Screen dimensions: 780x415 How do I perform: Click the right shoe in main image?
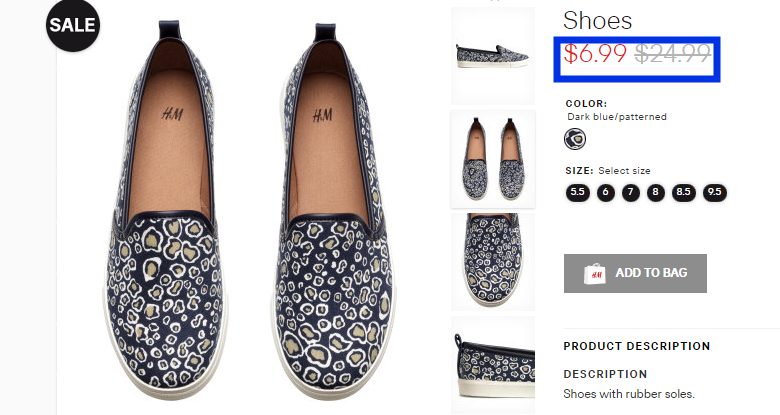pos(332,209)
